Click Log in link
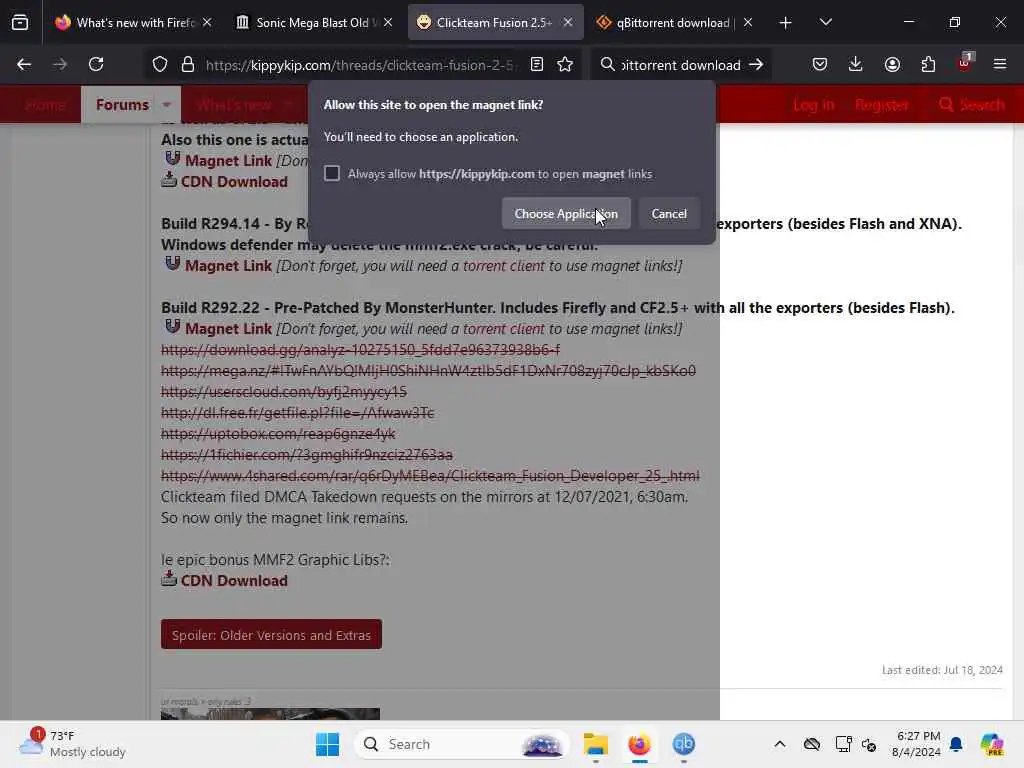The image size is (1024, 768). 814,104
